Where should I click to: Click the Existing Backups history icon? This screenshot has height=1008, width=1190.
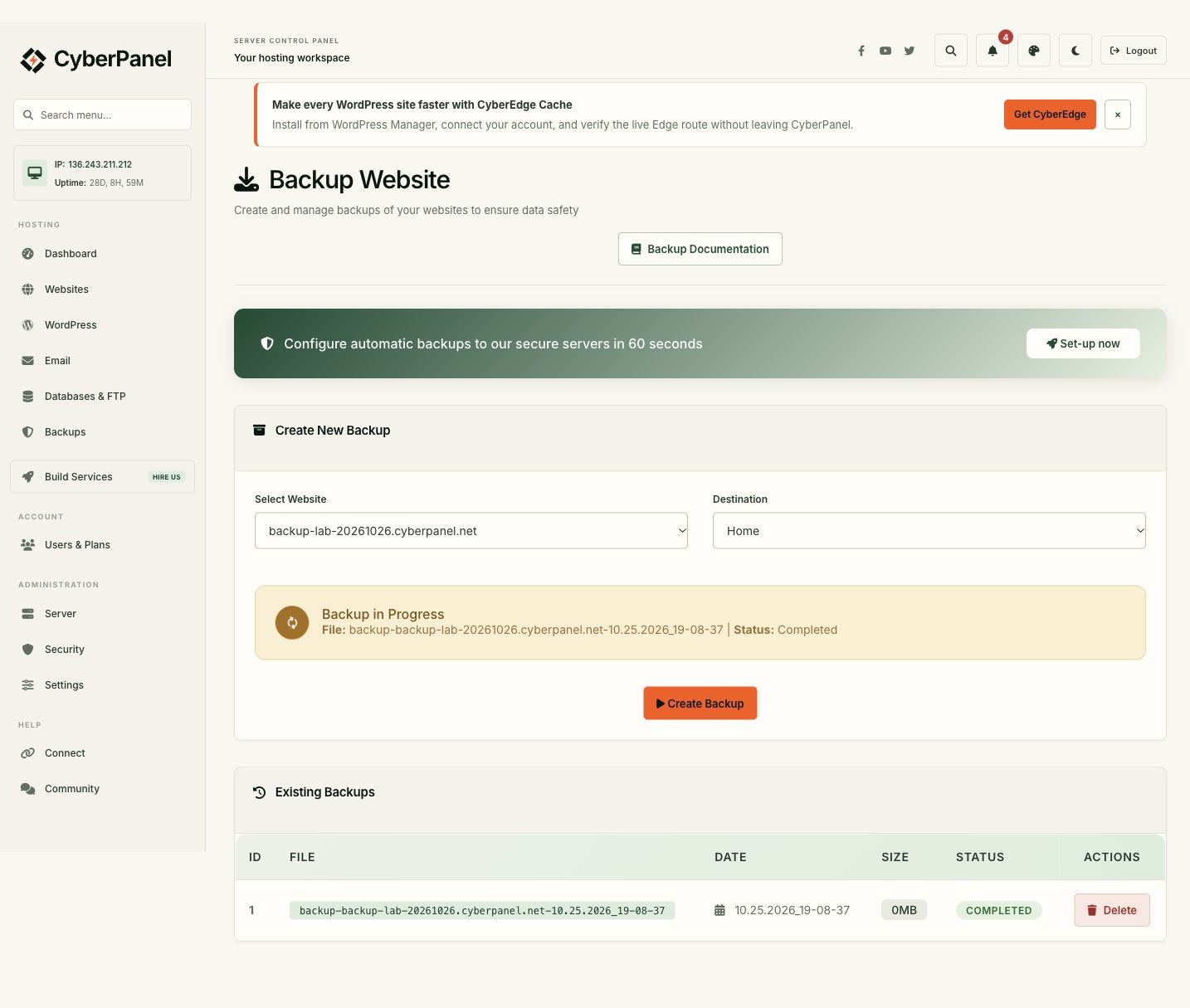260,792
